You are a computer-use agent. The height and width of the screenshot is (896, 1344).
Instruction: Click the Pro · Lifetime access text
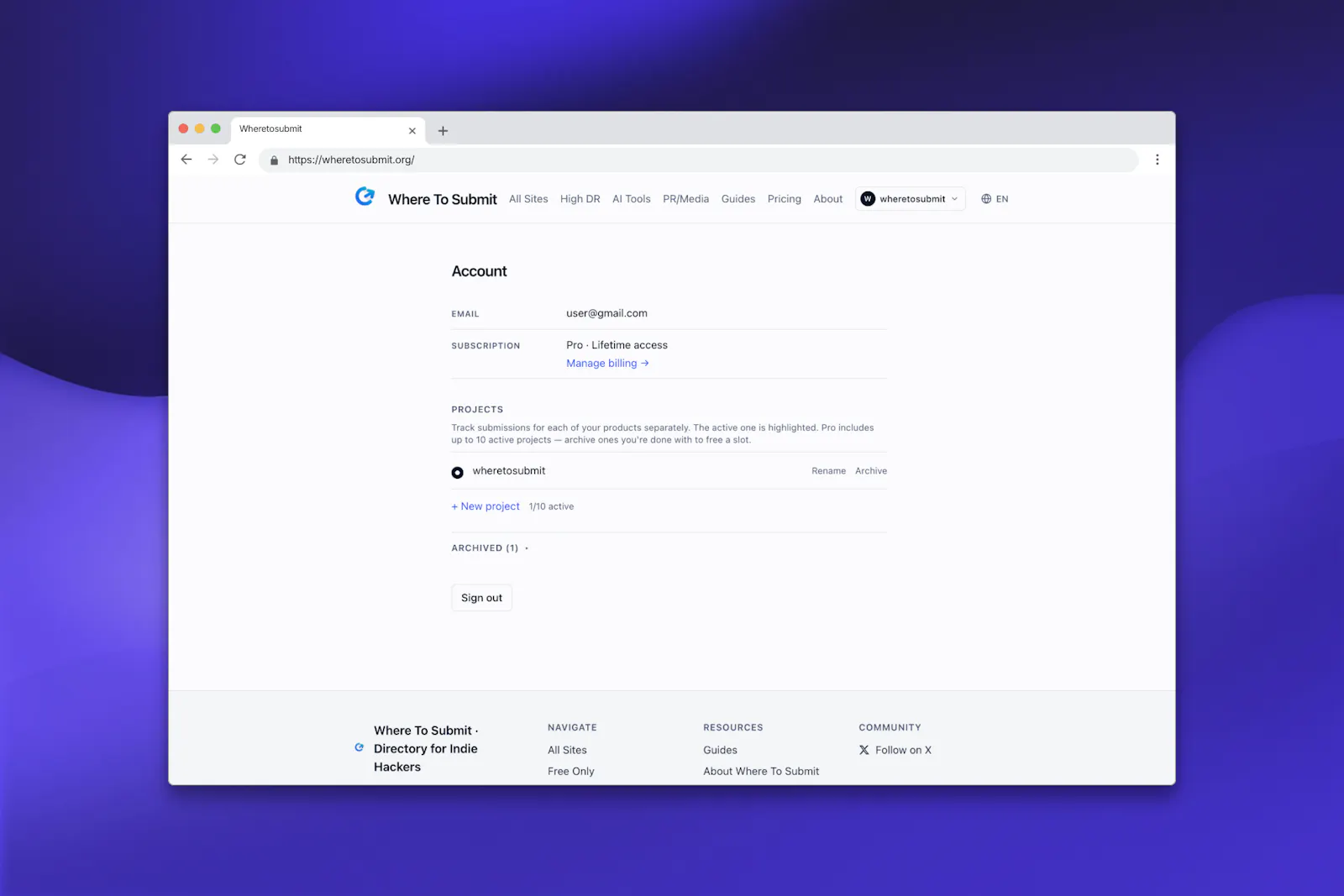(617, 345)
